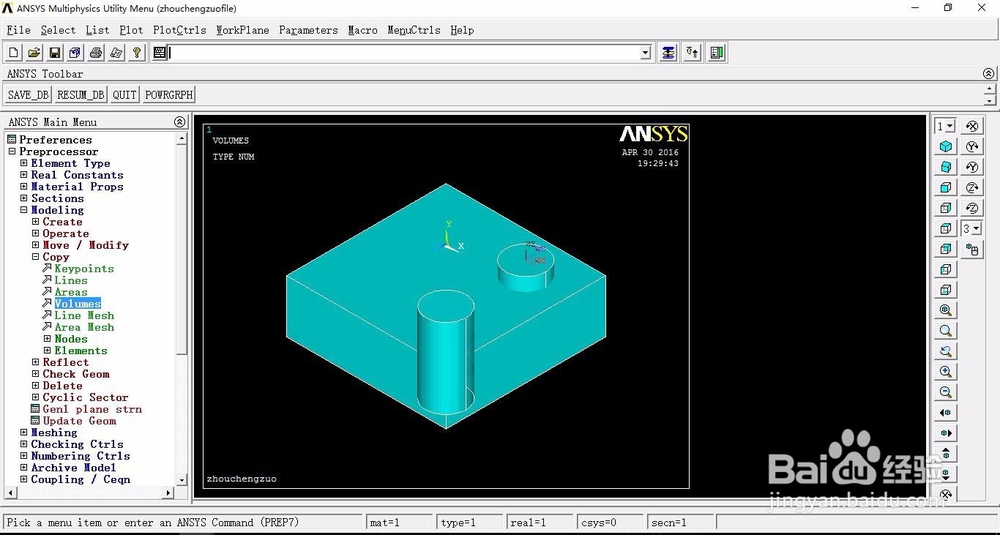The width and height of the screenshot is (1000, 535).
Task: Click rotate-X icon beside window number dropdown
Action: (972, 126)
